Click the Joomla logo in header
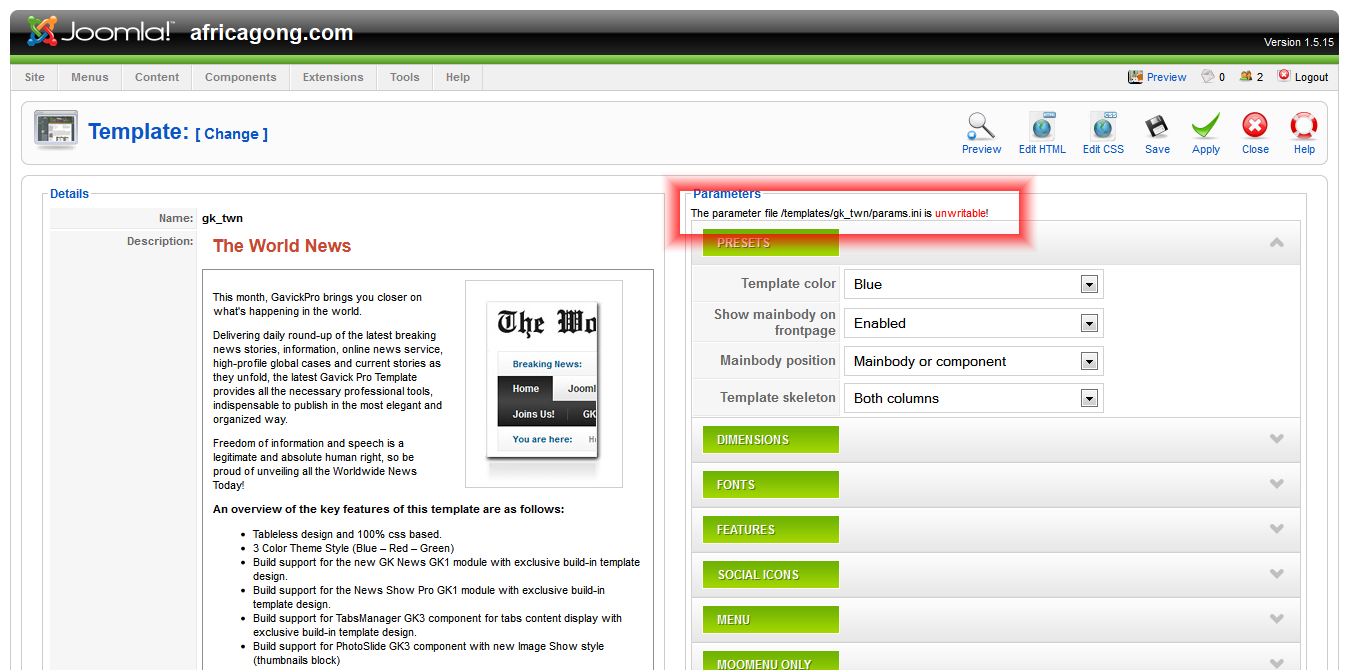This screenshot has height=670, width=1349. (x=98, y=32)
